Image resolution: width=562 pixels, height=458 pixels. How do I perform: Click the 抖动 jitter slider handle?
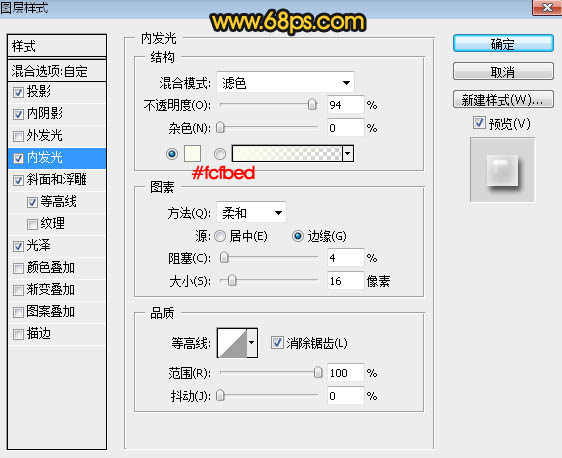click(220, 395)
